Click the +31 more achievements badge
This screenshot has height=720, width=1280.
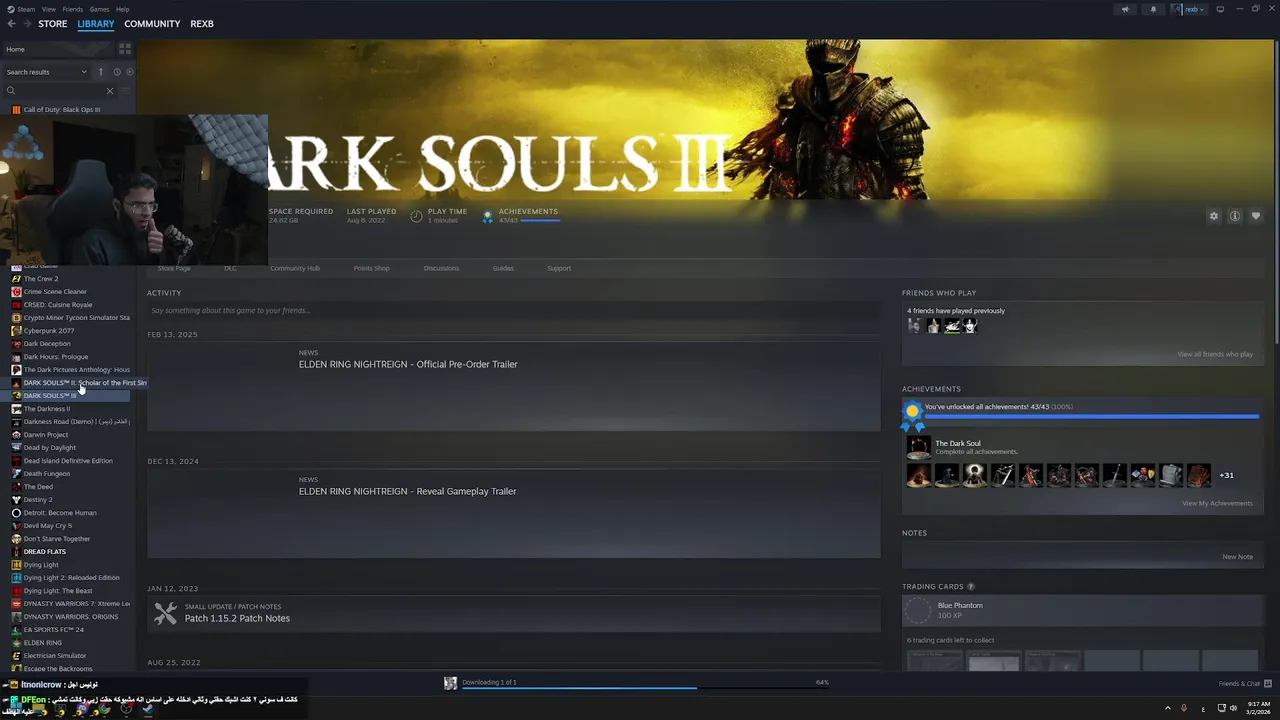point(1226,475)
